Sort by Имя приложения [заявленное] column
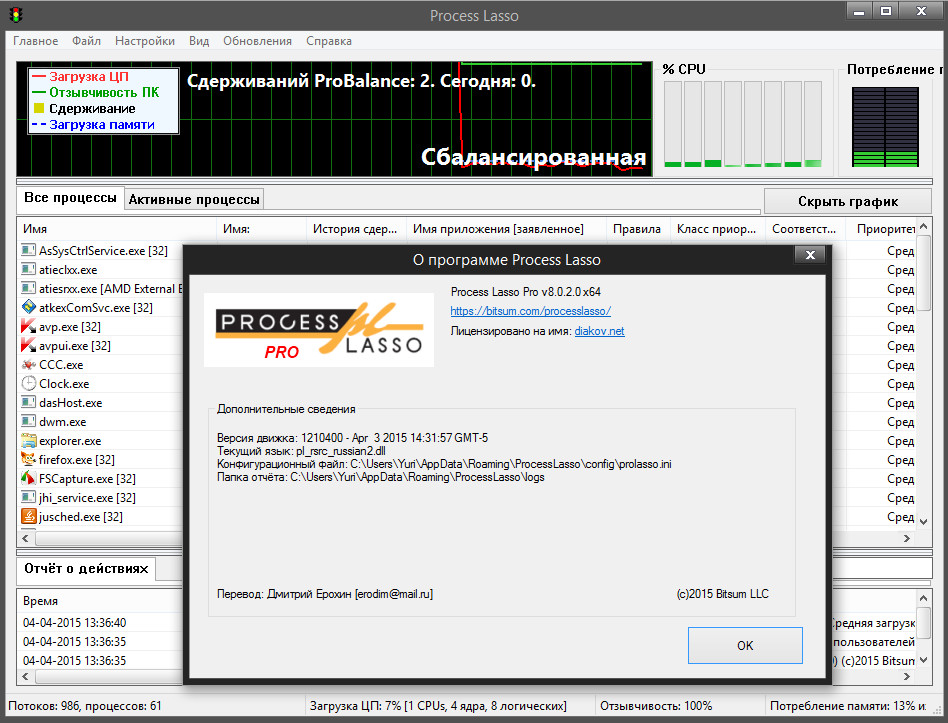Image resolution: width=948 pixels, height=723 pixels. pyautogui.click(x=506, y=229)
